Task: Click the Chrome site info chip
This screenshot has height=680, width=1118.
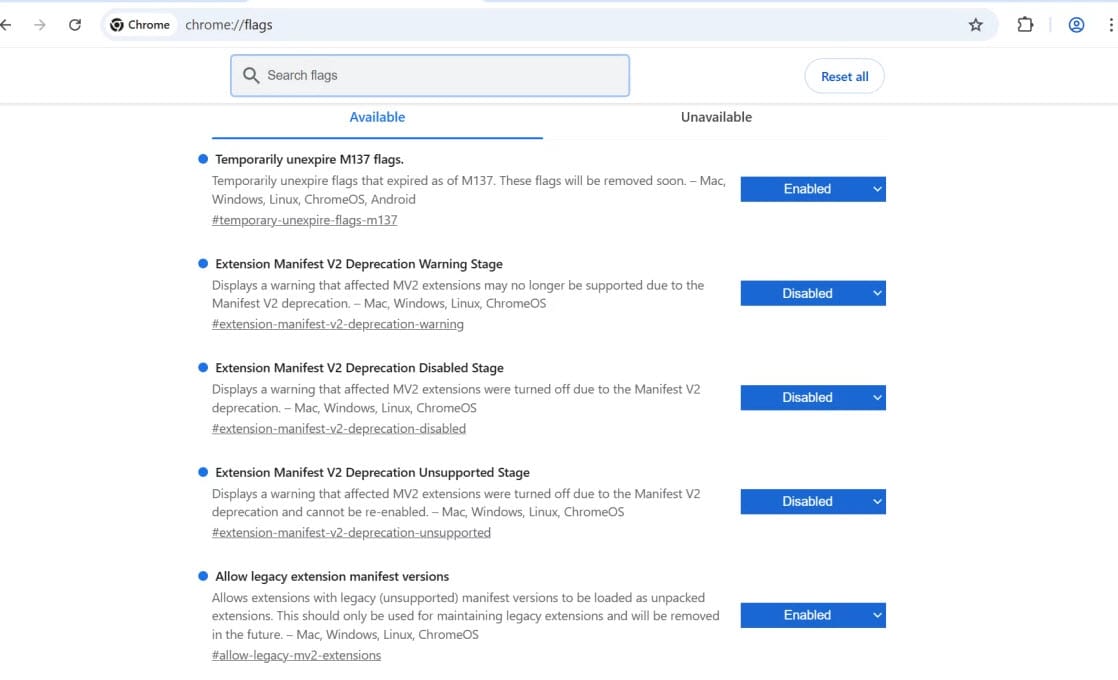Action: (x=140, y=25)
